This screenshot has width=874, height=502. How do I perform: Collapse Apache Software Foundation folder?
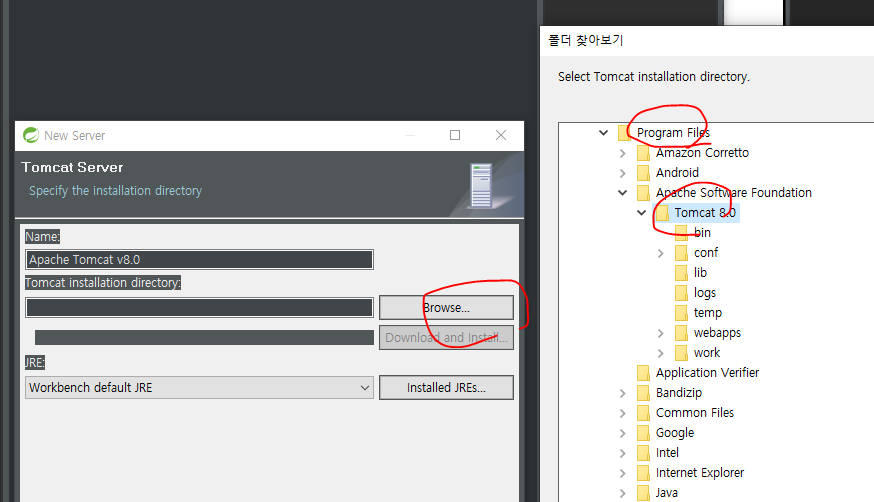[x=622, y=193]
